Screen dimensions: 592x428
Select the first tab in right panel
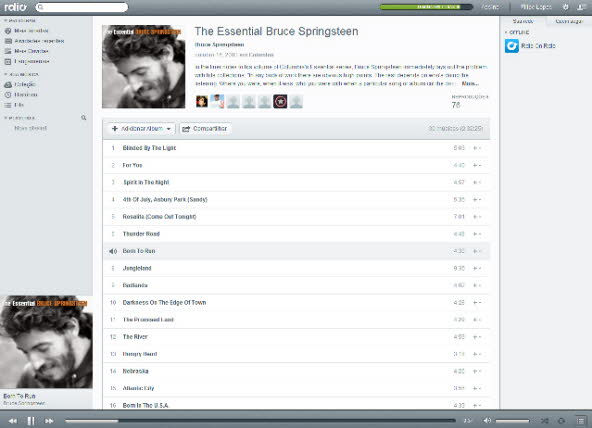point(523,21)
